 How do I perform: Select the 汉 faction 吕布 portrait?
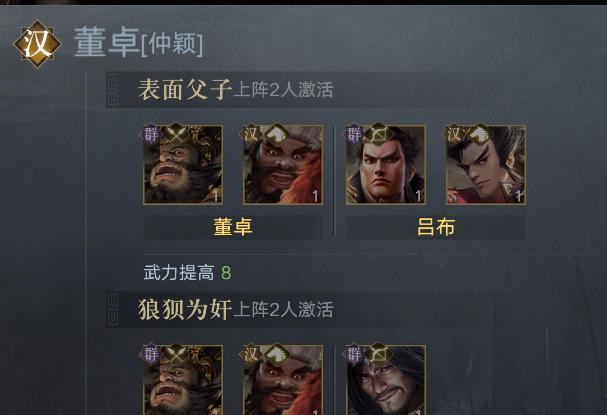(x=486, y=165)
